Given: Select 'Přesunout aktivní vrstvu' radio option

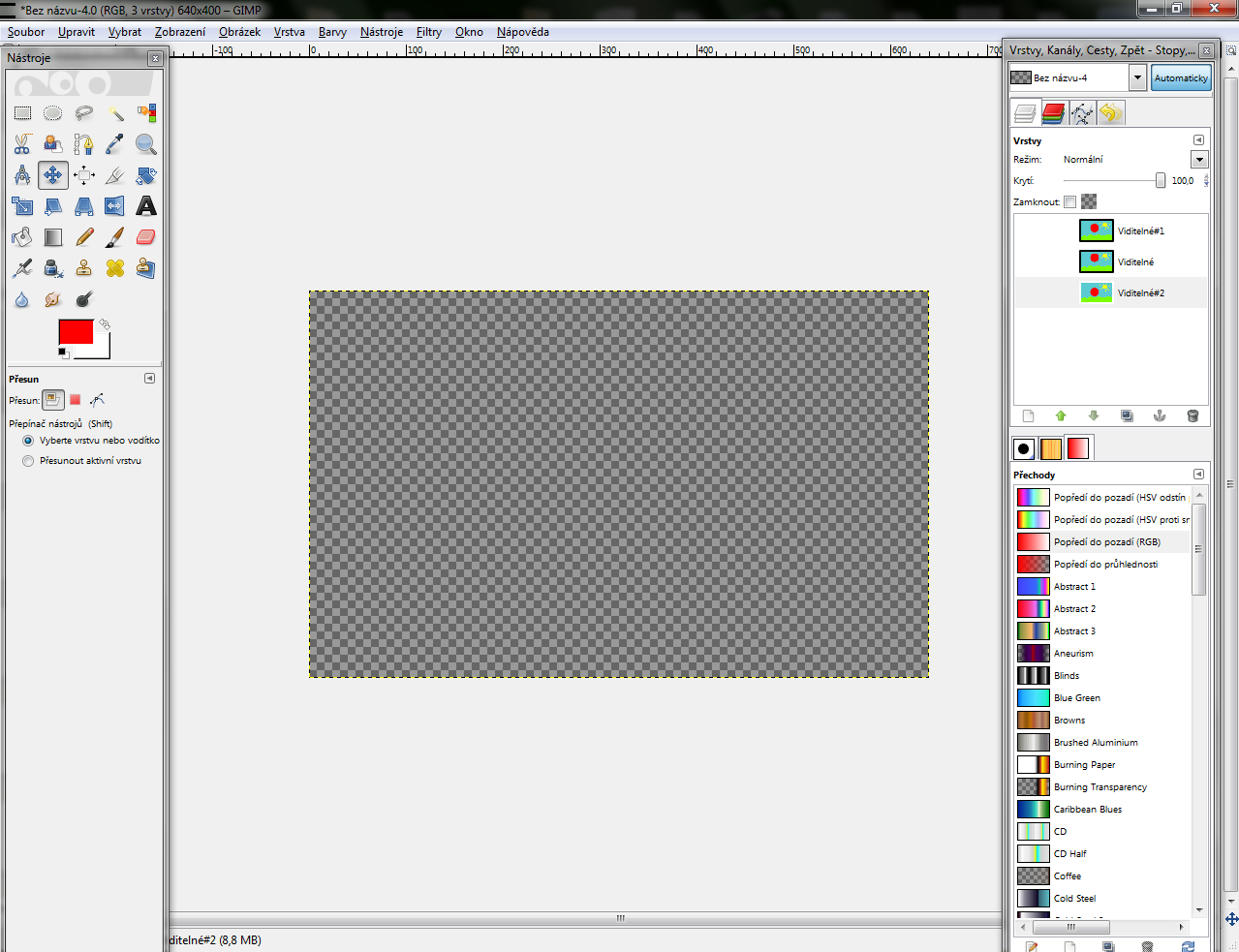Looking at the screenshot, I should (28, 461).
